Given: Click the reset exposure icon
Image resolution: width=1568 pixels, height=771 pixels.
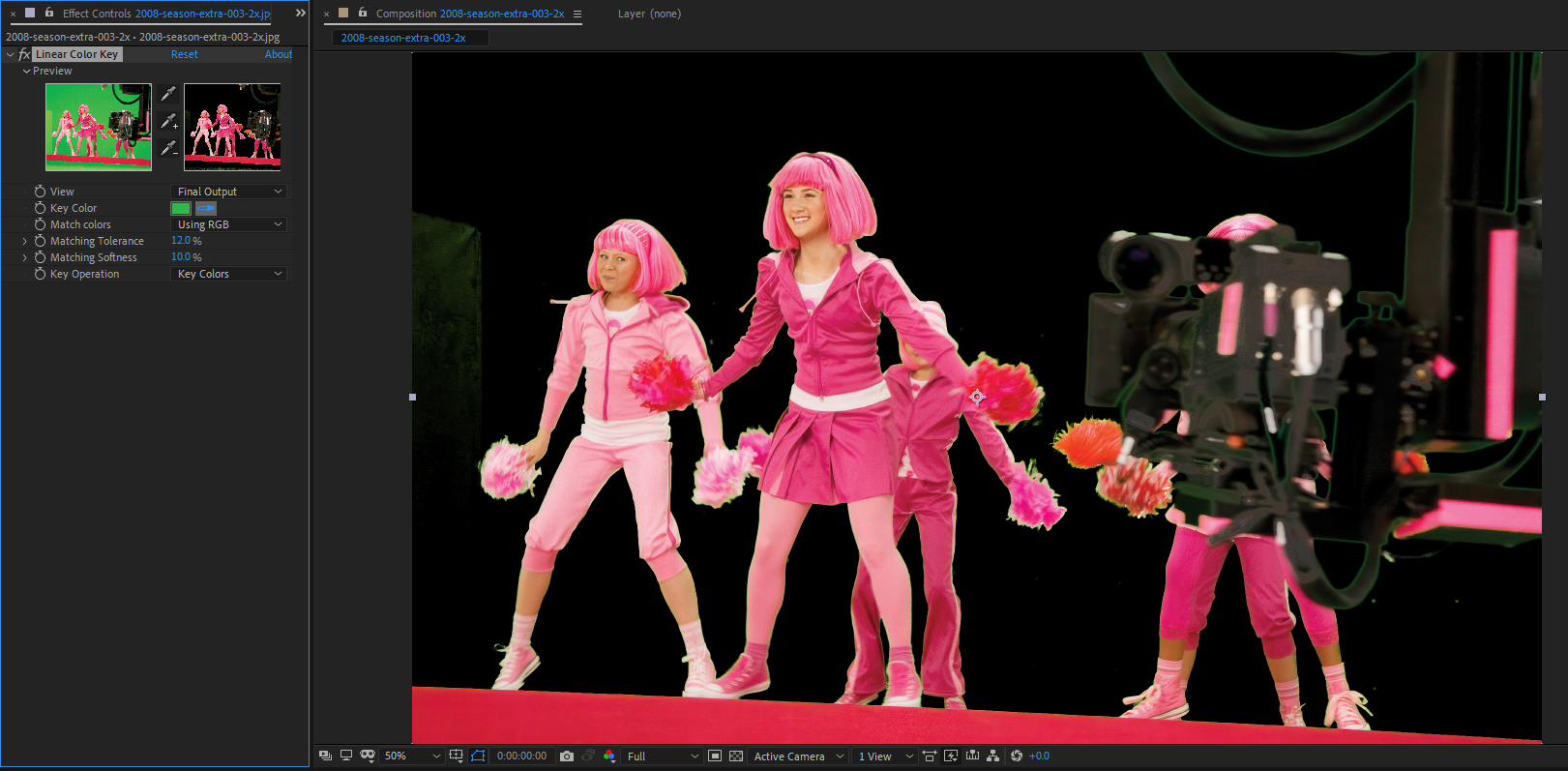Looking at the screenshot, I should click(1017, 756).
